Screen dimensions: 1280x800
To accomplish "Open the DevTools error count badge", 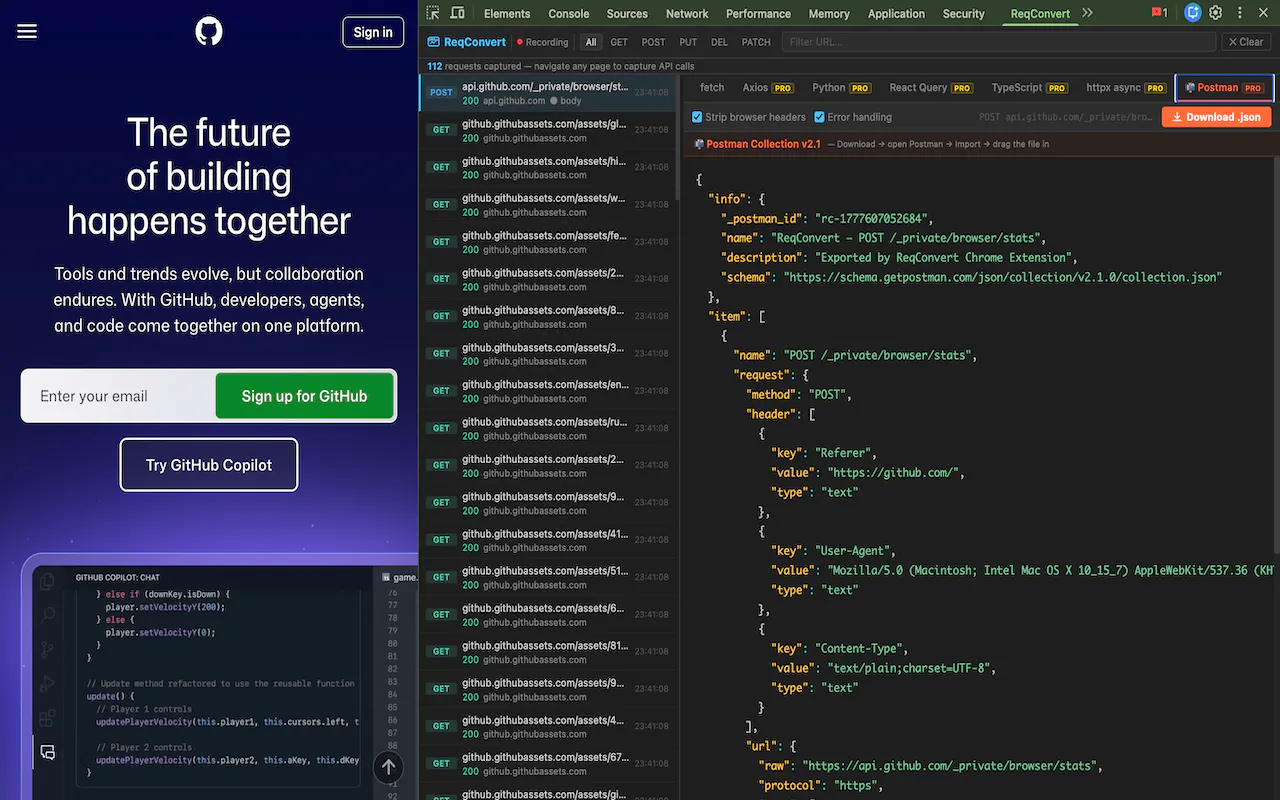I will pos(1160,13).
